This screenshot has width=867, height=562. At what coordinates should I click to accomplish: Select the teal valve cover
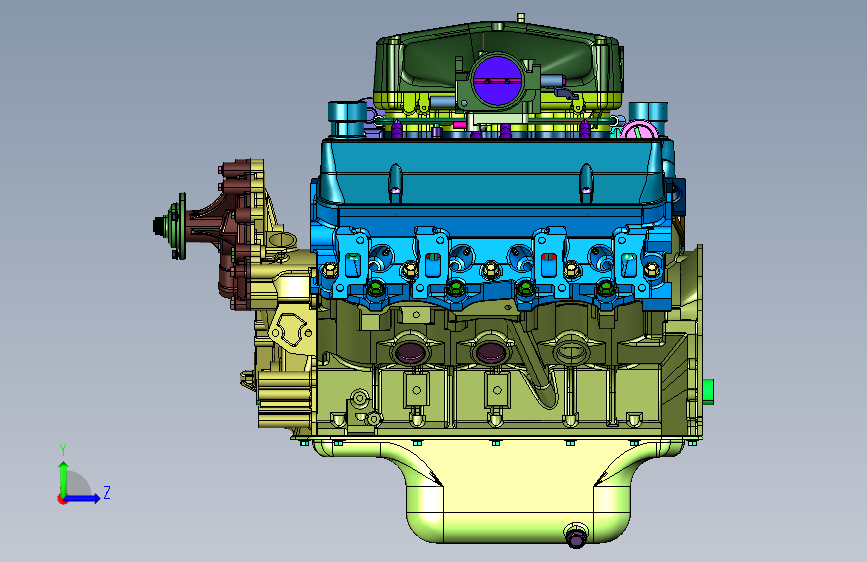click(492, 171)
